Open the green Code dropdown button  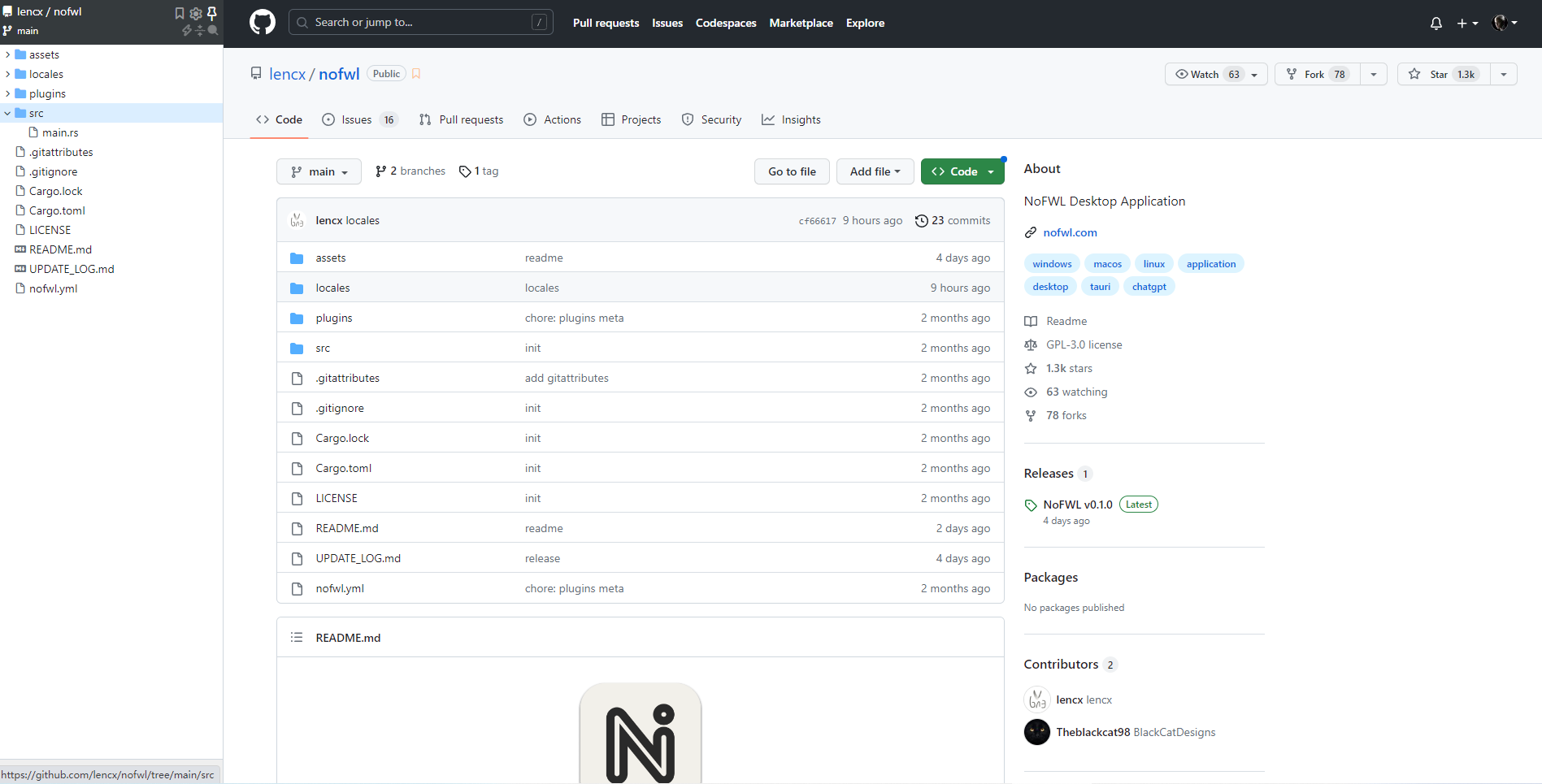coord(962,171)
